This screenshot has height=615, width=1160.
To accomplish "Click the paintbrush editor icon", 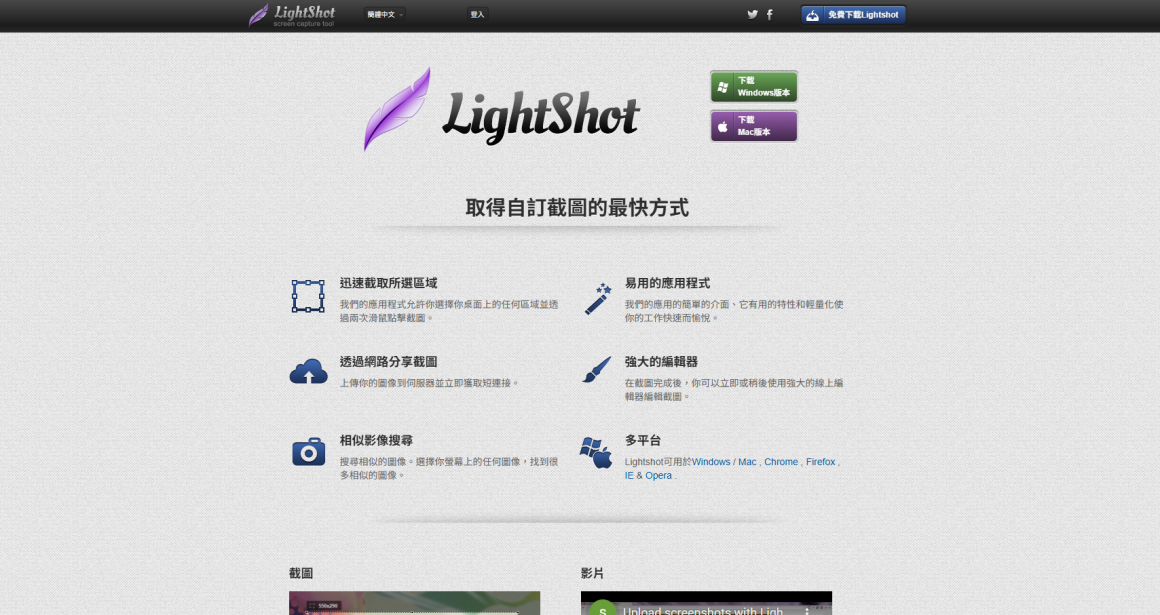I will (596, 370).
